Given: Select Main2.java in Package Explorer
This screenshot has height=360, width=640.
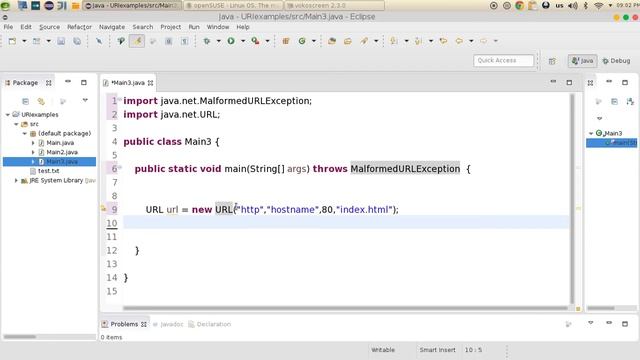Looking at the screenshot, I should click(x=62, y=152).
